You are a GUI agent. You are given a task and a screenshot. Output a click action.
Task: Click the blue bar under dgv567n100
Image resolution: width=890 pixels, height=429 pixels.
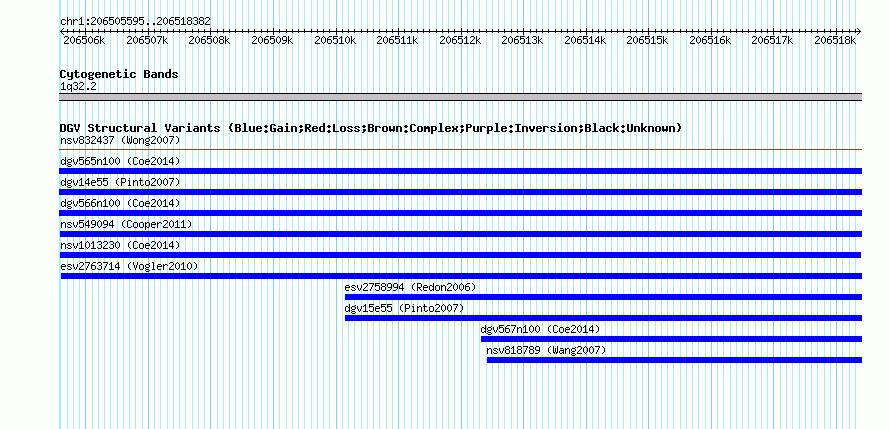[671, 339]
